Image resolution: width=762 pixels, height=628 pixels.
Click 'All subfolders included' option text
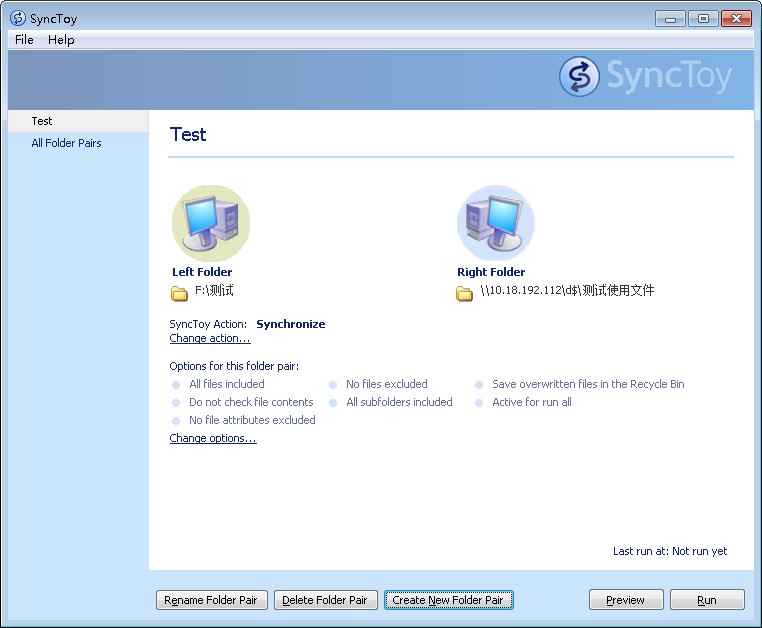(x=399, y=402)
